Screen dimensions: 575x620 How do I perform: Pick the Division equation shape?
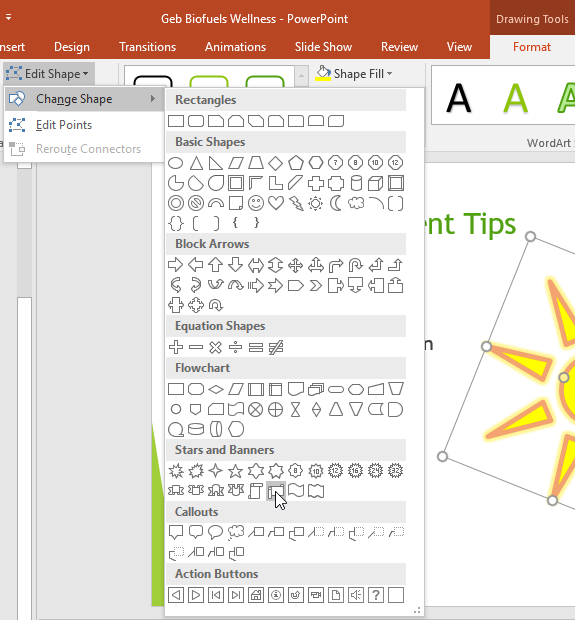click(x=236, y=347)
